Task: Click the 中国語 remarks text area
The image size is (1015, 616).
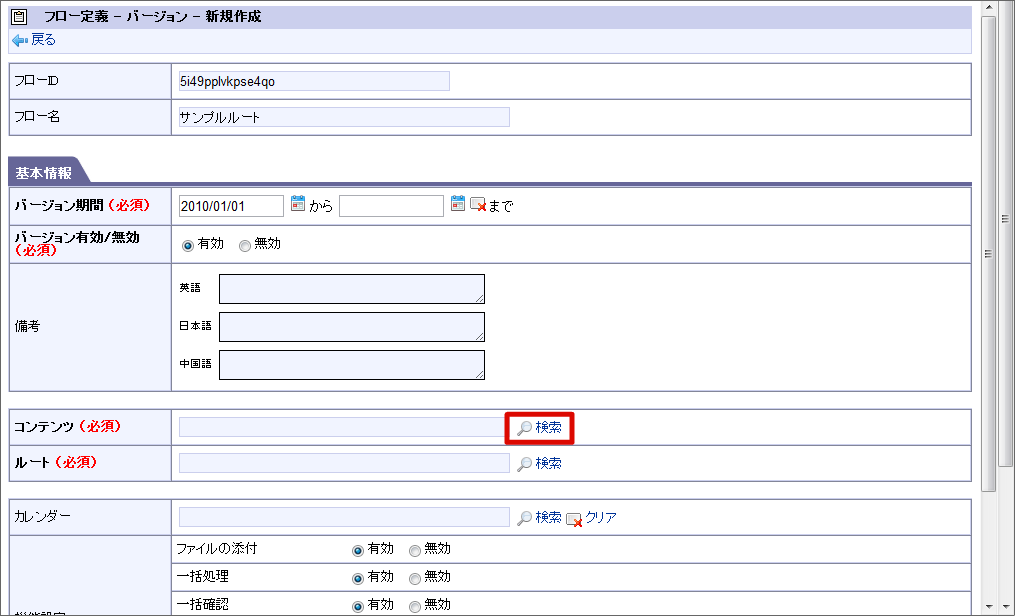Action: [351, 365]
